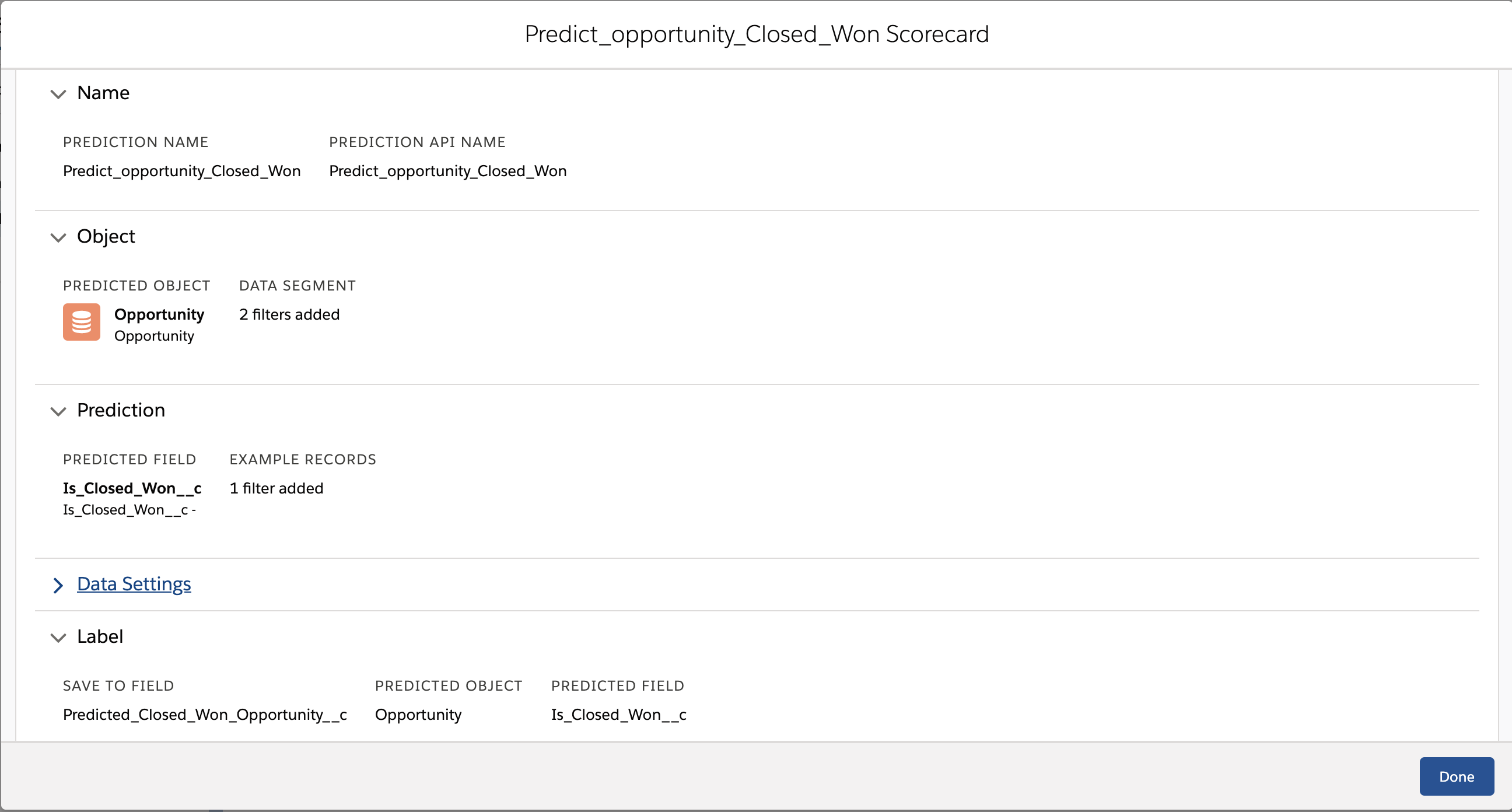View the 1 filter added for example records
Screen dimensions: 1512x812
(276, 488)
